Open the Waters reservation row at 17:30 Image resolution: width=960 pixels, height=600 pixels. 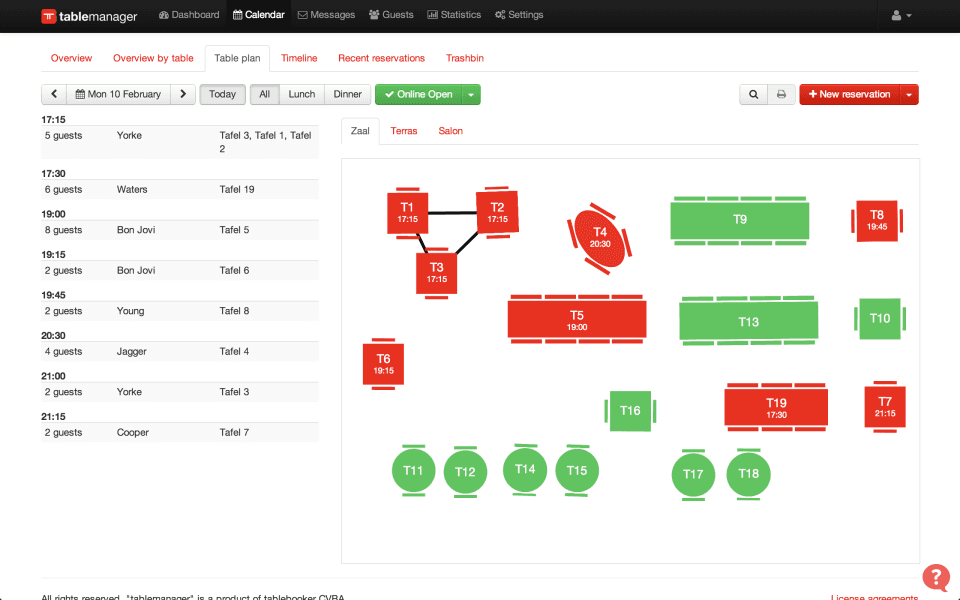180,189
